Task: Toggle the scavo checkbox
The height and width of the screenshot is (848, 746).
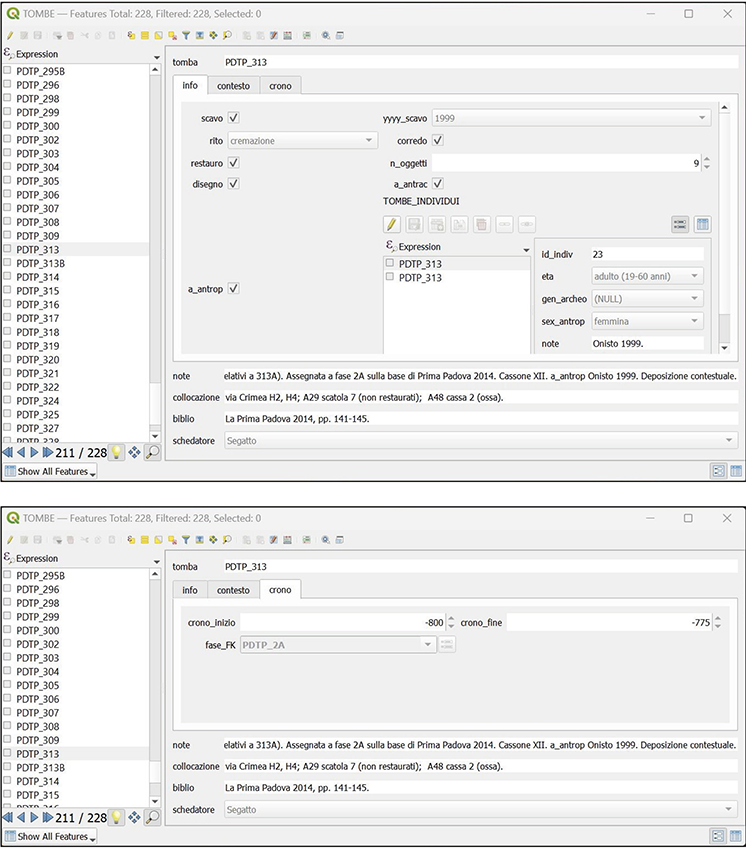Action: [234, 119]
